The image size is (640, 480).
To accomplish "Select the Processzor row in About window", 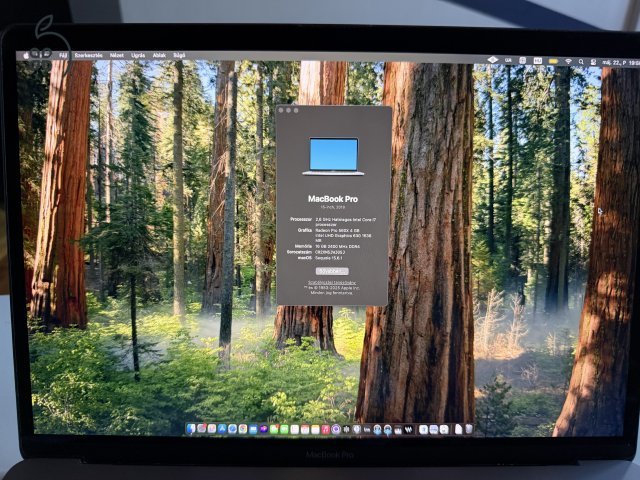I will coord(332,222).
